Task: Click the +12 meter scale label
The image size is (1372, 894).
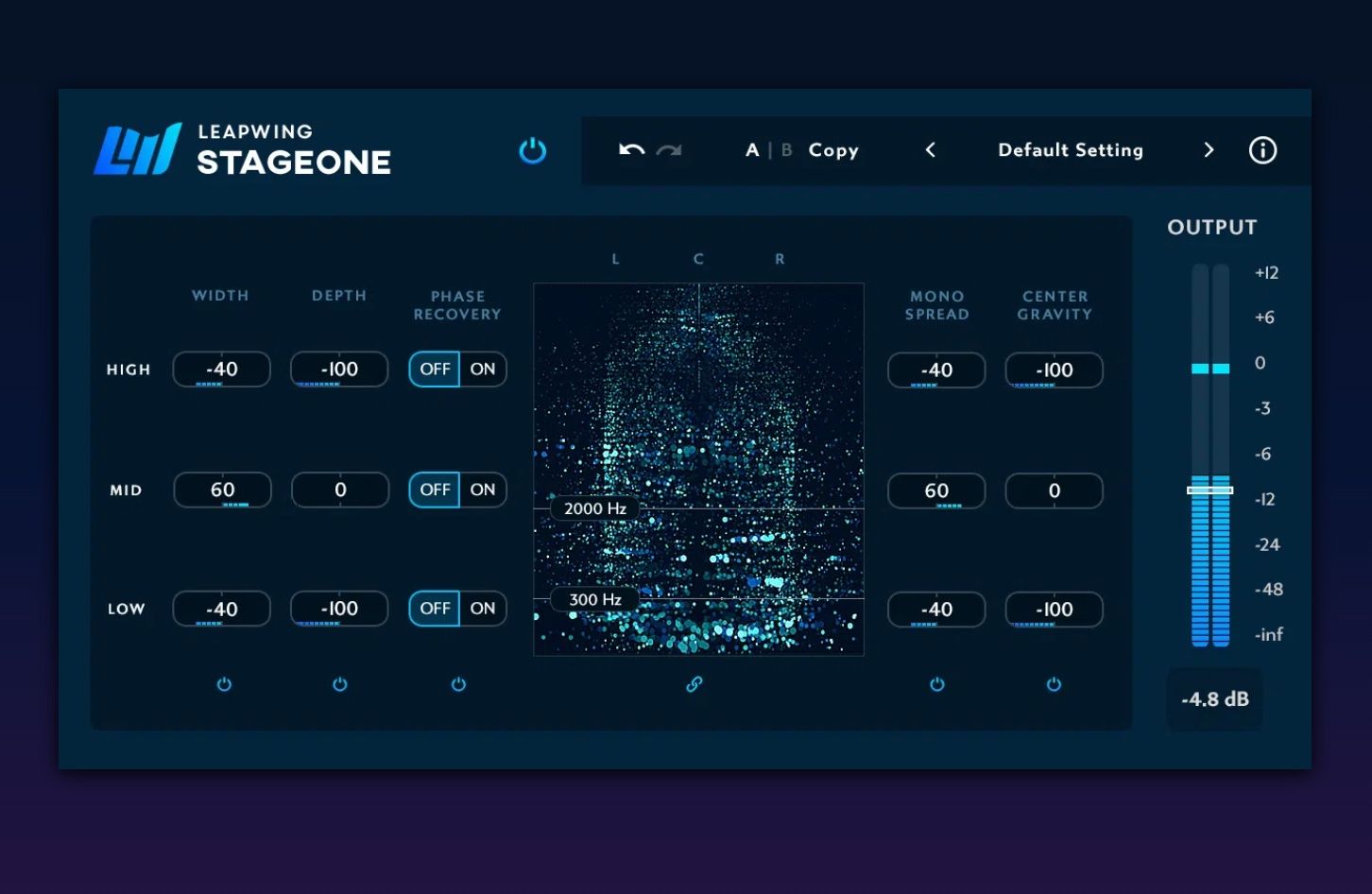Action: point(1266,273)
